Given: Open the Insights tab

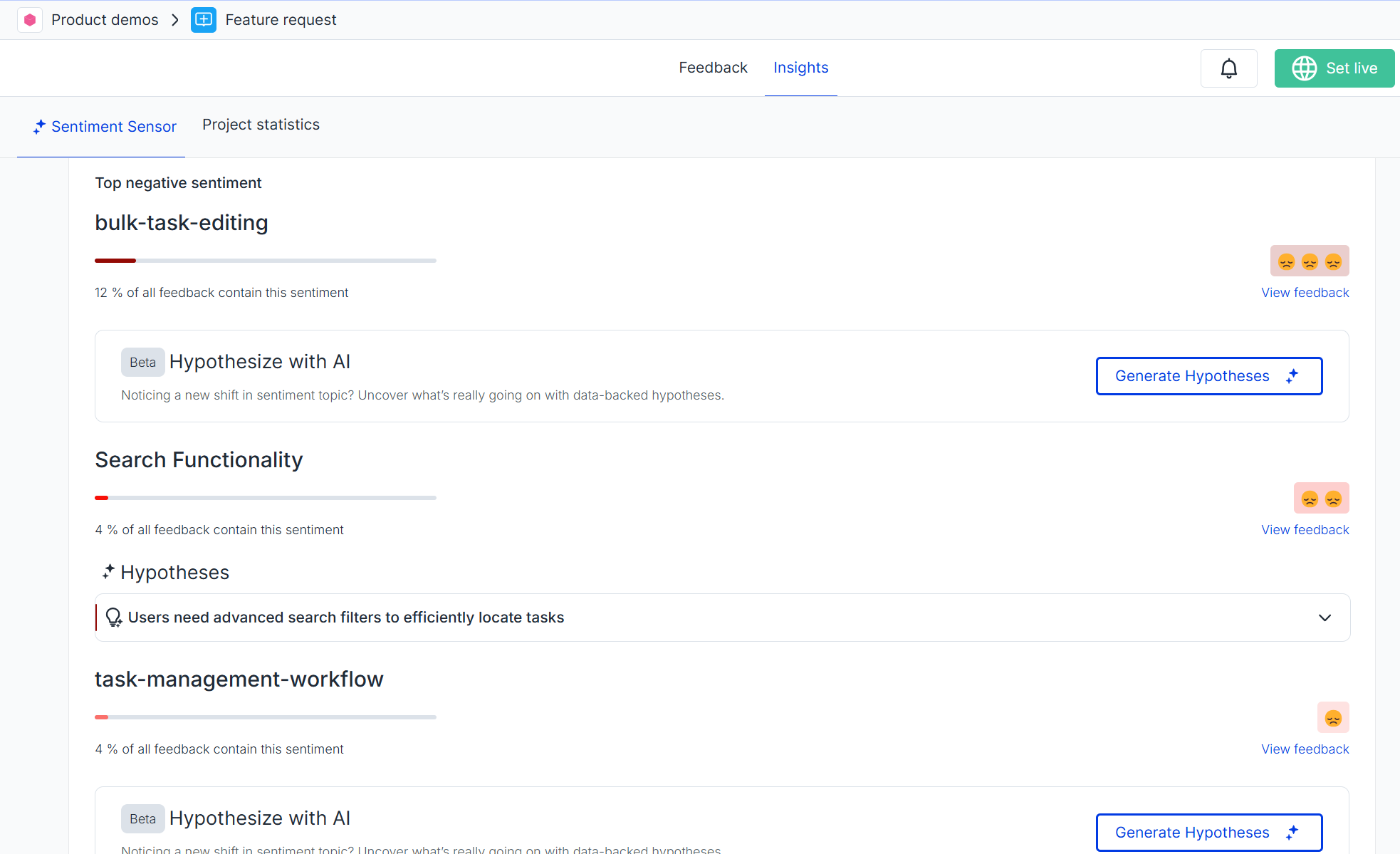Looking at the screenshot, I should [x=800, y=68].
